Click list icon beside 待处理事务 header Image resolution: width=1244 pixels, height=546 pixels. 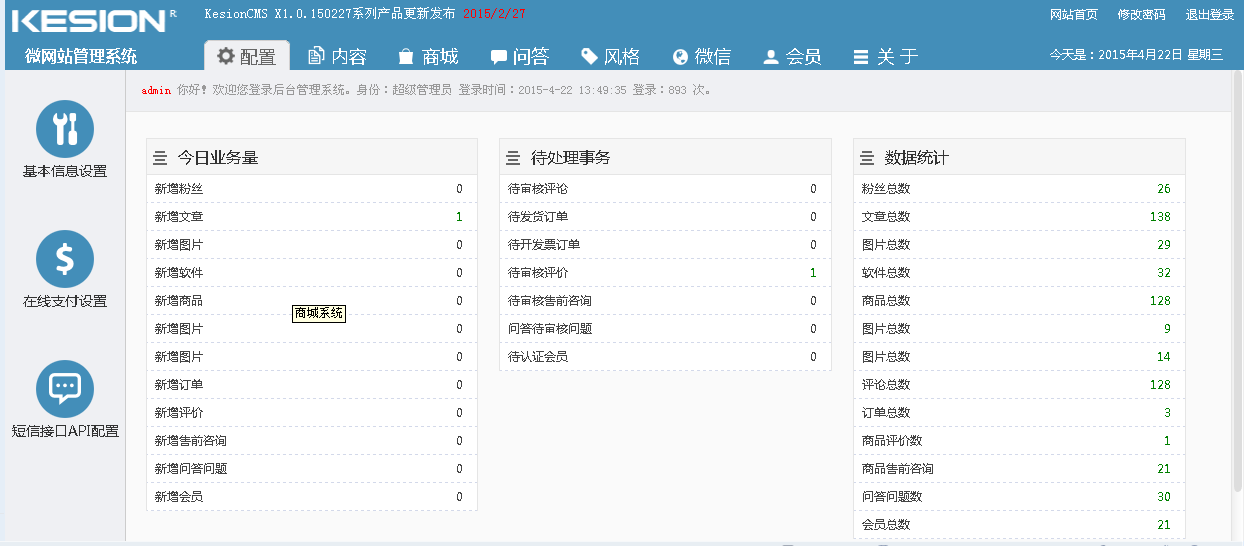pos(513,158)
